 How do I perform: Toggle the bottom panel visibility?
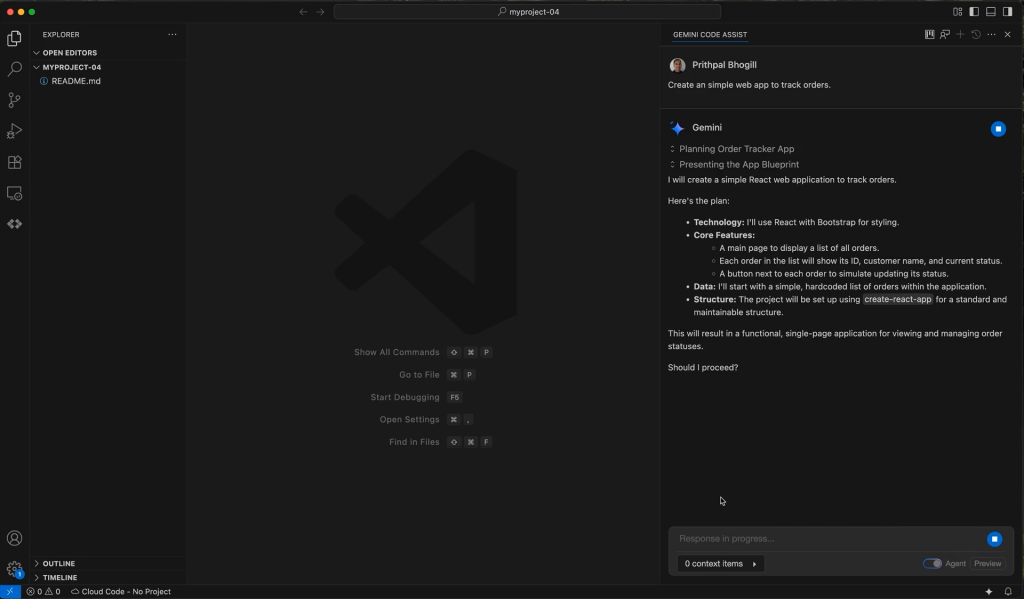click(991, 12)
